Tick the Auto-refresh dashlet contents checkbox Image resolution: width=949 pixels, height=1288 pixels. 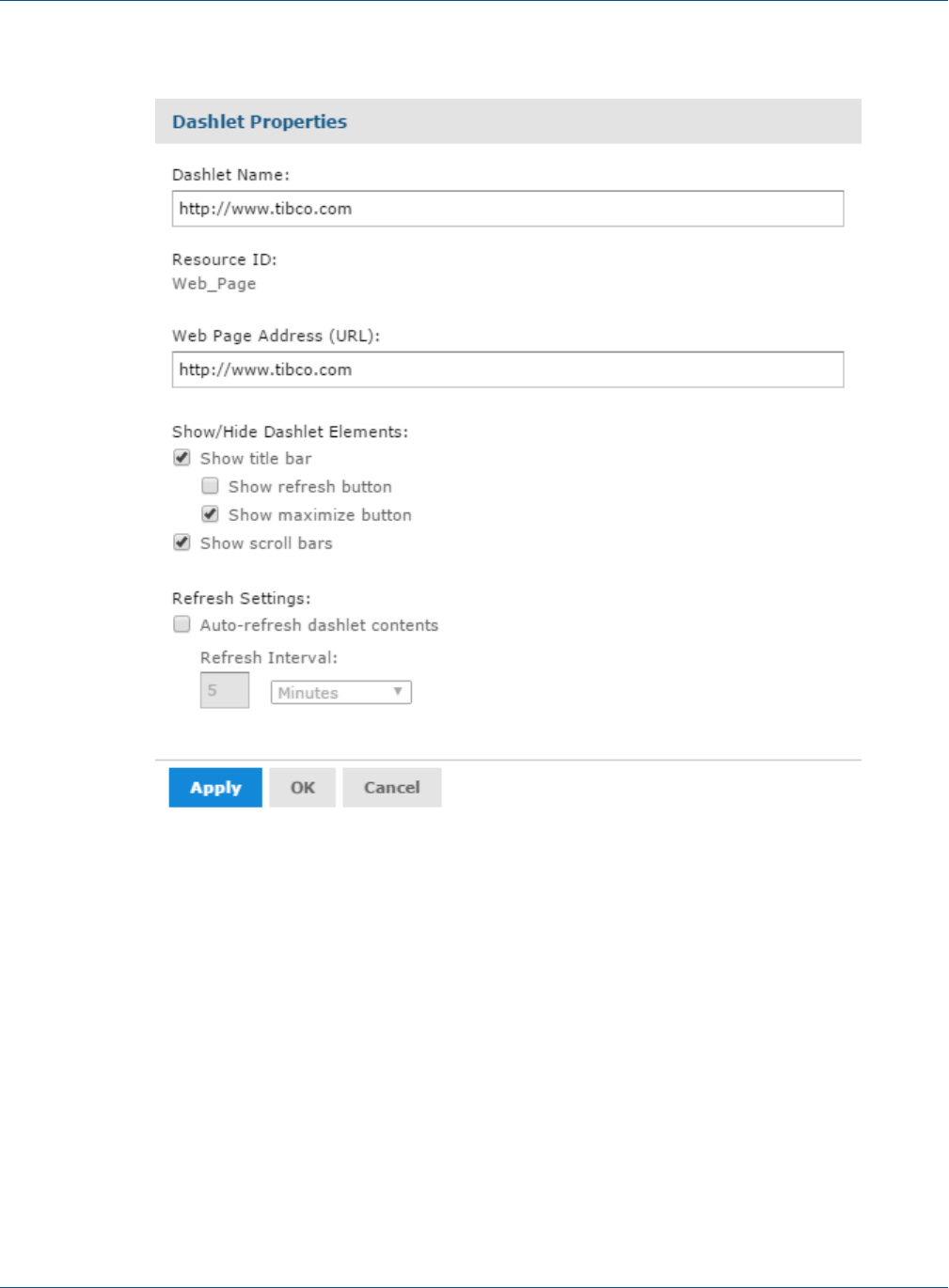coord(182,624)
